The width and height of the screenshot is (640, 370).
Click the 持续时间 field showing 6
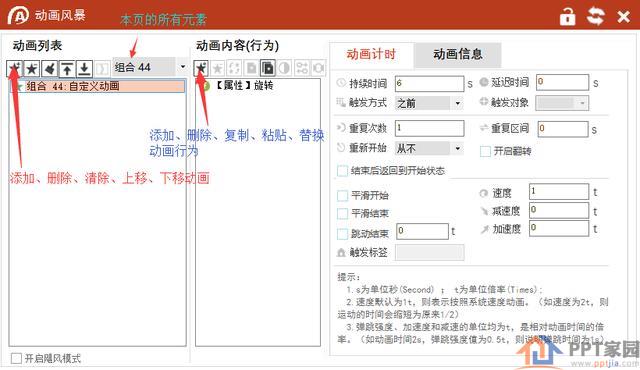429,84
